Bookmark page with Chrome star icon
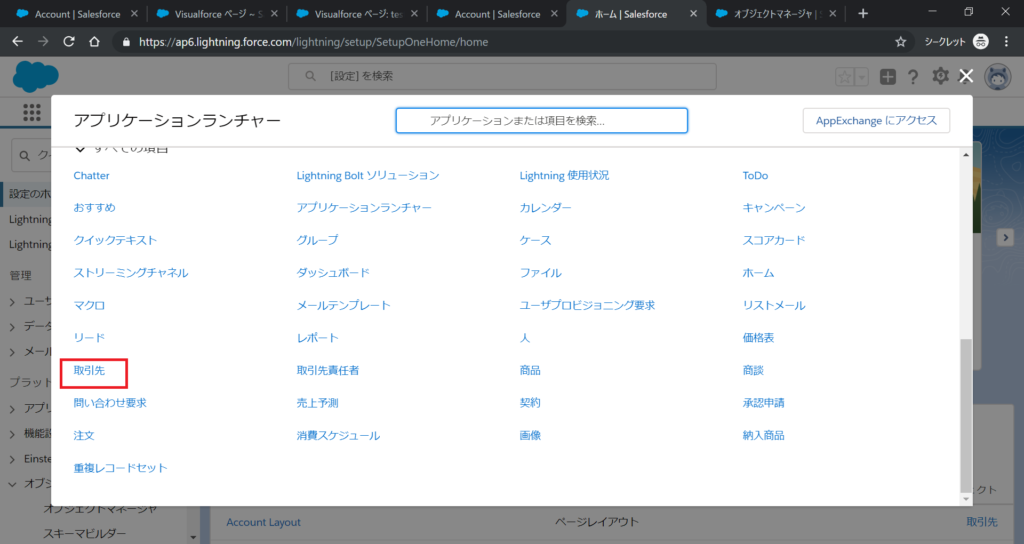Viewport: 1024px width, 544px height. [x=900, y=42]
